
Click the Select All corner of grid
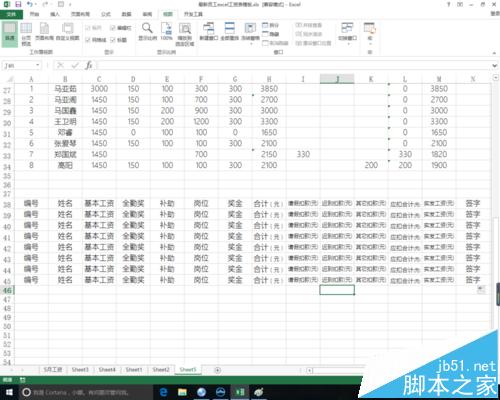[x=9, y=79]
